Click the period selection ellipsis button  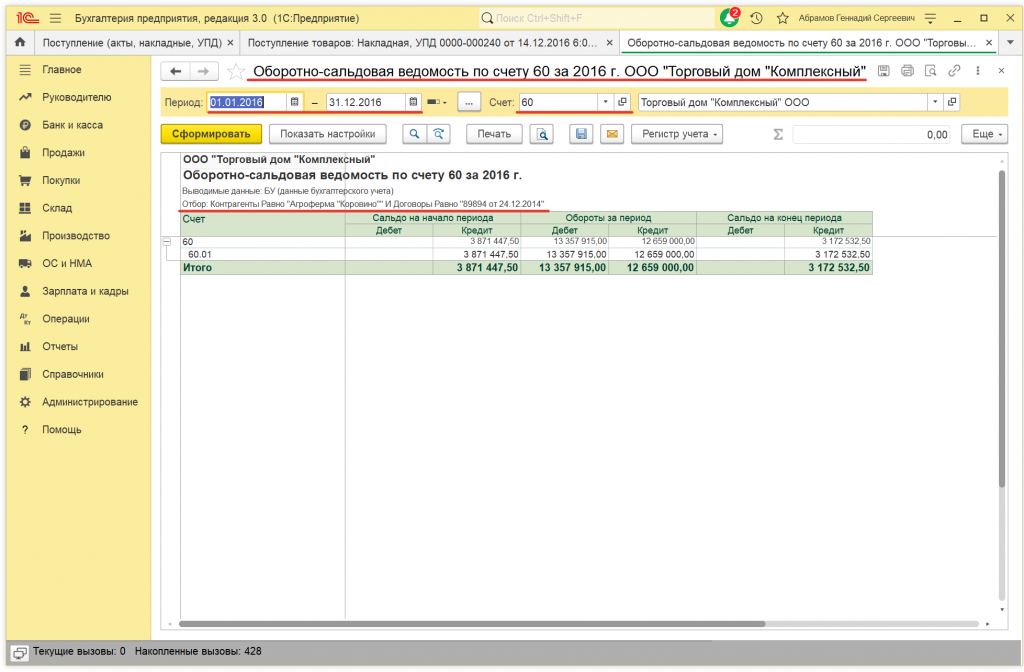coord(469,102)
